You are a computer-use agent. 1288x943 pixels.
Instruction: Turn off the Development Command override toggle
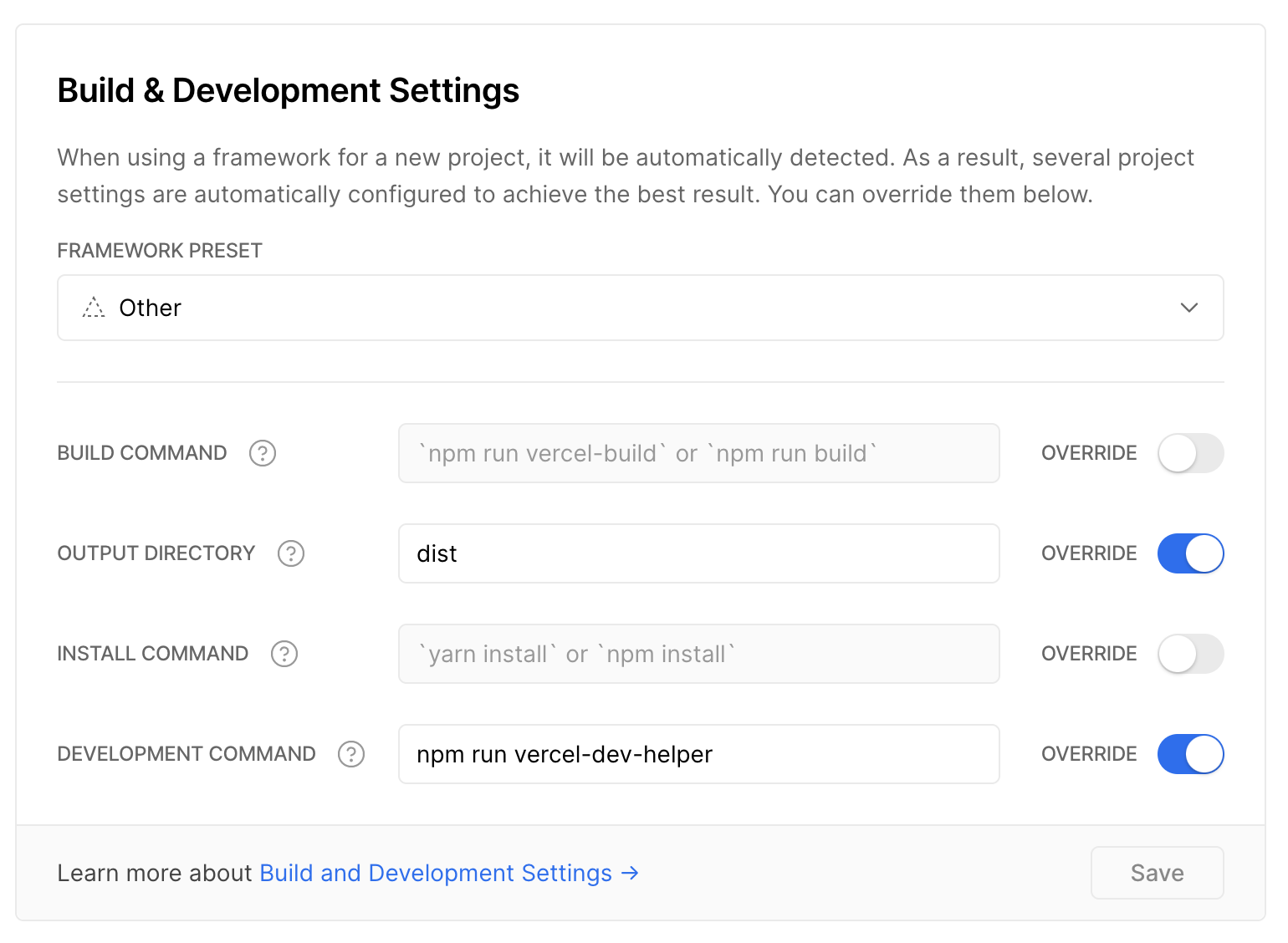pyautogui.click(x=1190, y=754)
